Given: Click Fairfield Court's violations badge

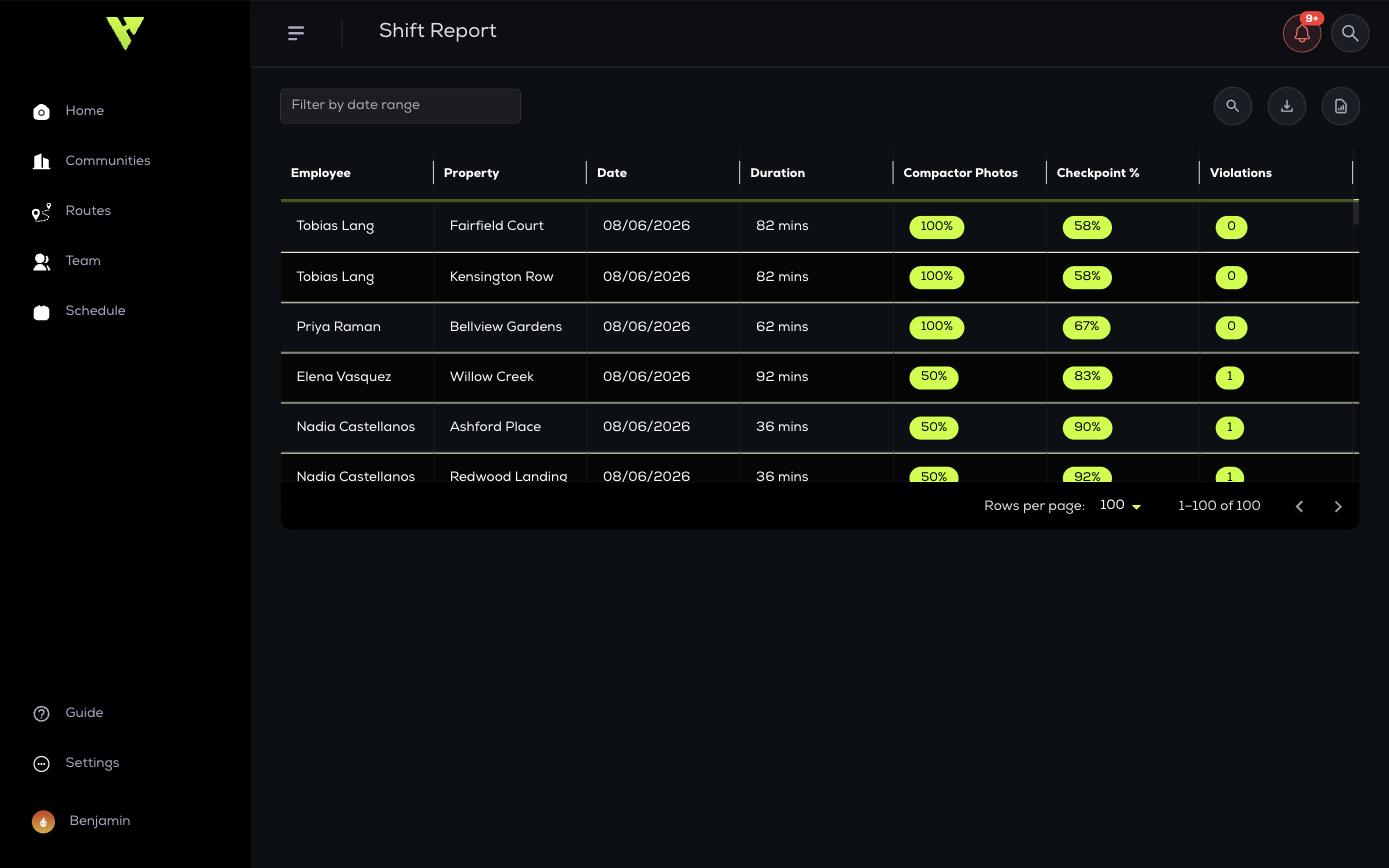Looking at the screenshot, I should 1231,227.
